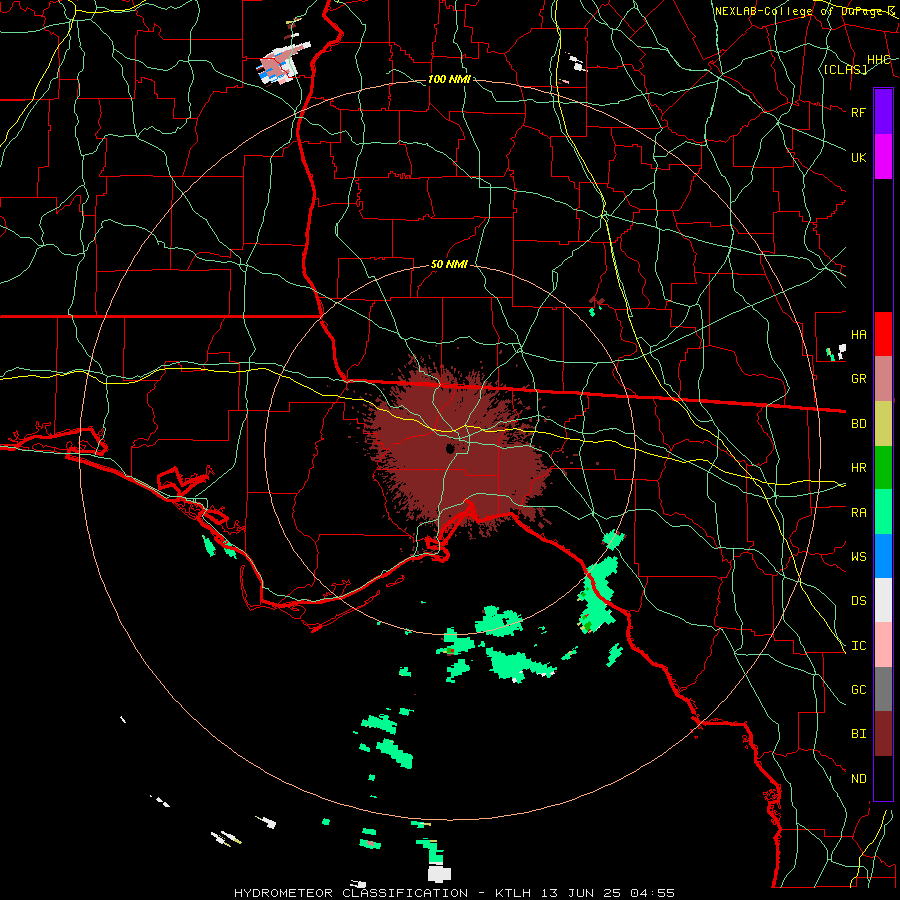Viewport: 900px width, 900px height.
Task: Click the 50 NMI range ring label
Action: click(x=449, y=264)
